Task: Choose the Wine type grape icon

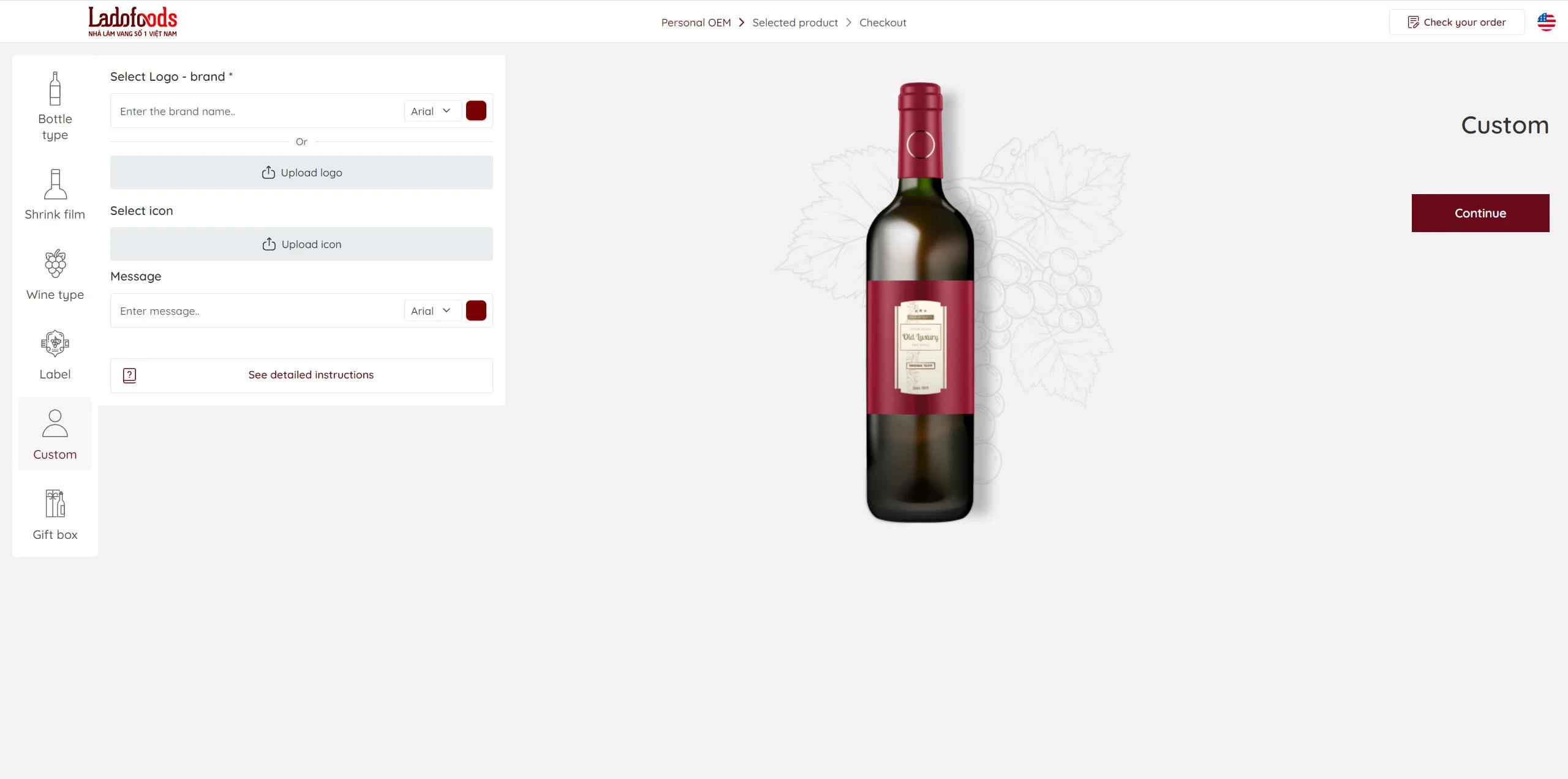Action: tap(55, 263)
